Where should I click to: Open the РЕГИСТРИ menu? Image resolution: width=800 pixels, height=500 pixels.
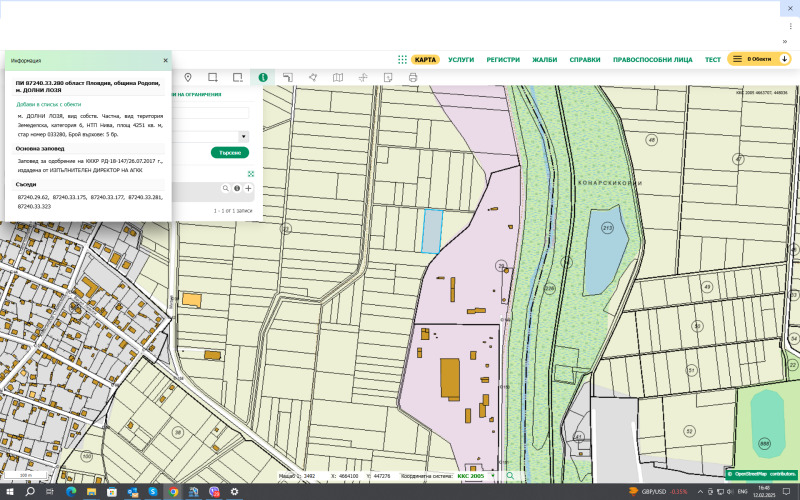click(503, 60)
